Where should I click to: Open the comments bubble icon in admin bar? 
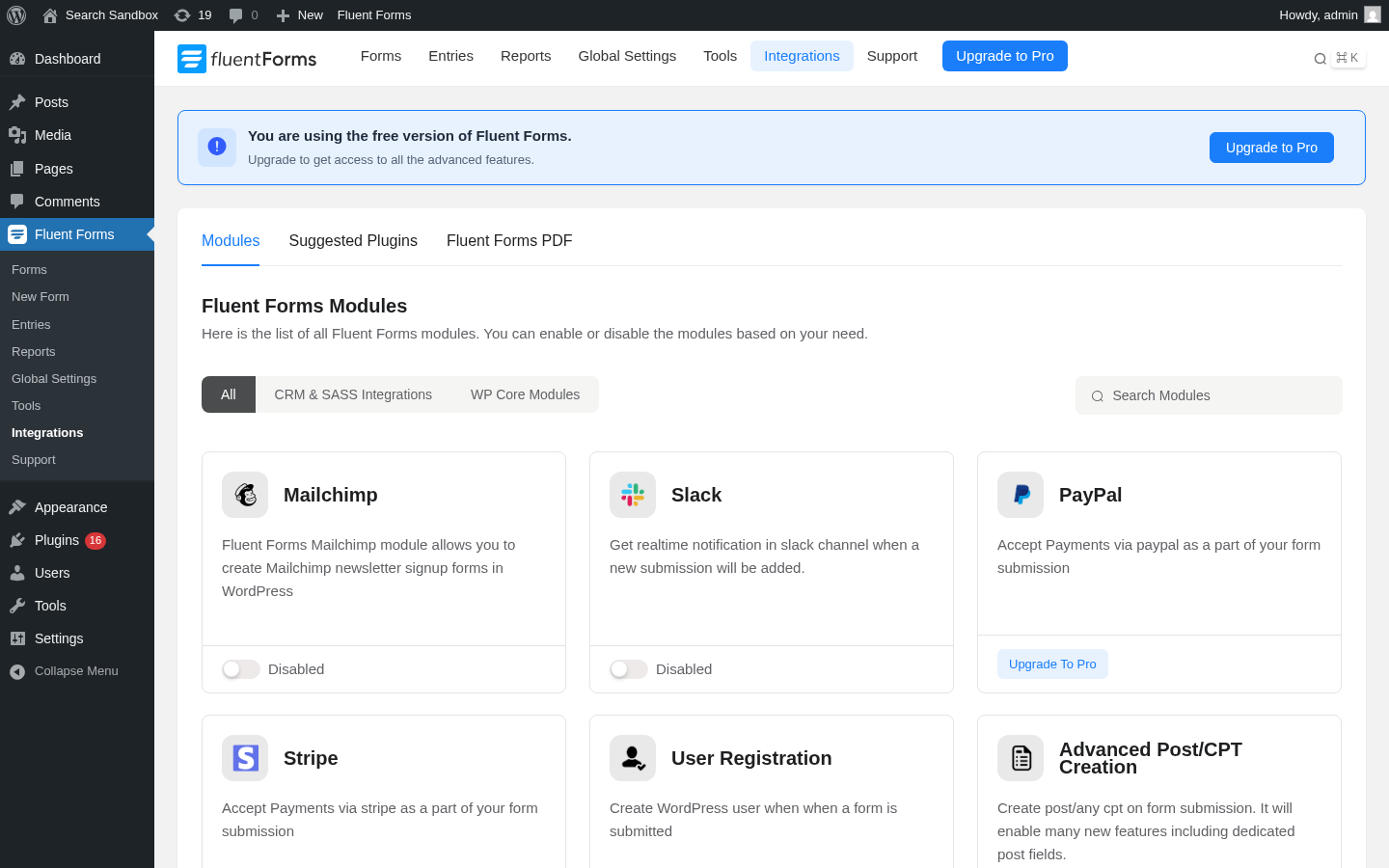point(236,15)
